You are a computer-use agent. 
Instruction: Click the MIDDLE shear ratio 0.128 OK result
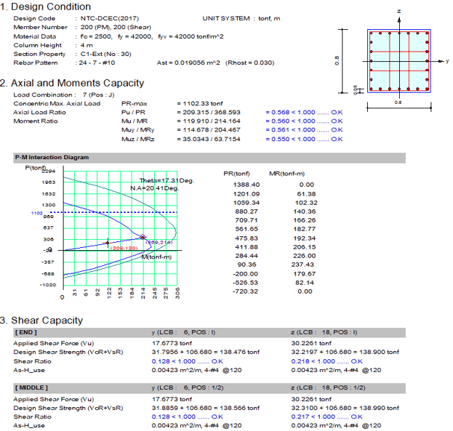click(187, 417)
